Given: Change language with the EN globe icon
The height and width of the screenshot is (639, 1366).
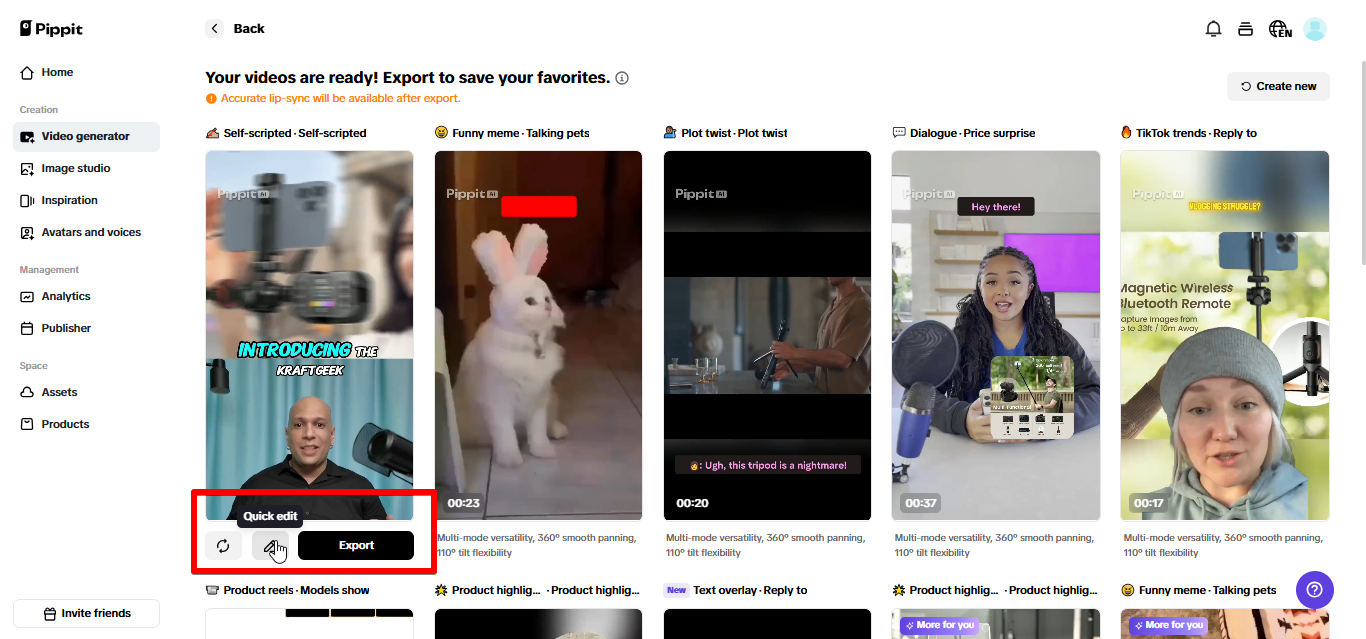Looking at the screenshot, I should [x=1280, y=28].
